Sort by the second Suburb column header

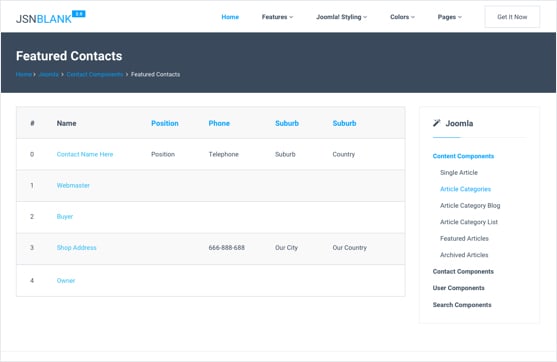(x=344, y=123)
